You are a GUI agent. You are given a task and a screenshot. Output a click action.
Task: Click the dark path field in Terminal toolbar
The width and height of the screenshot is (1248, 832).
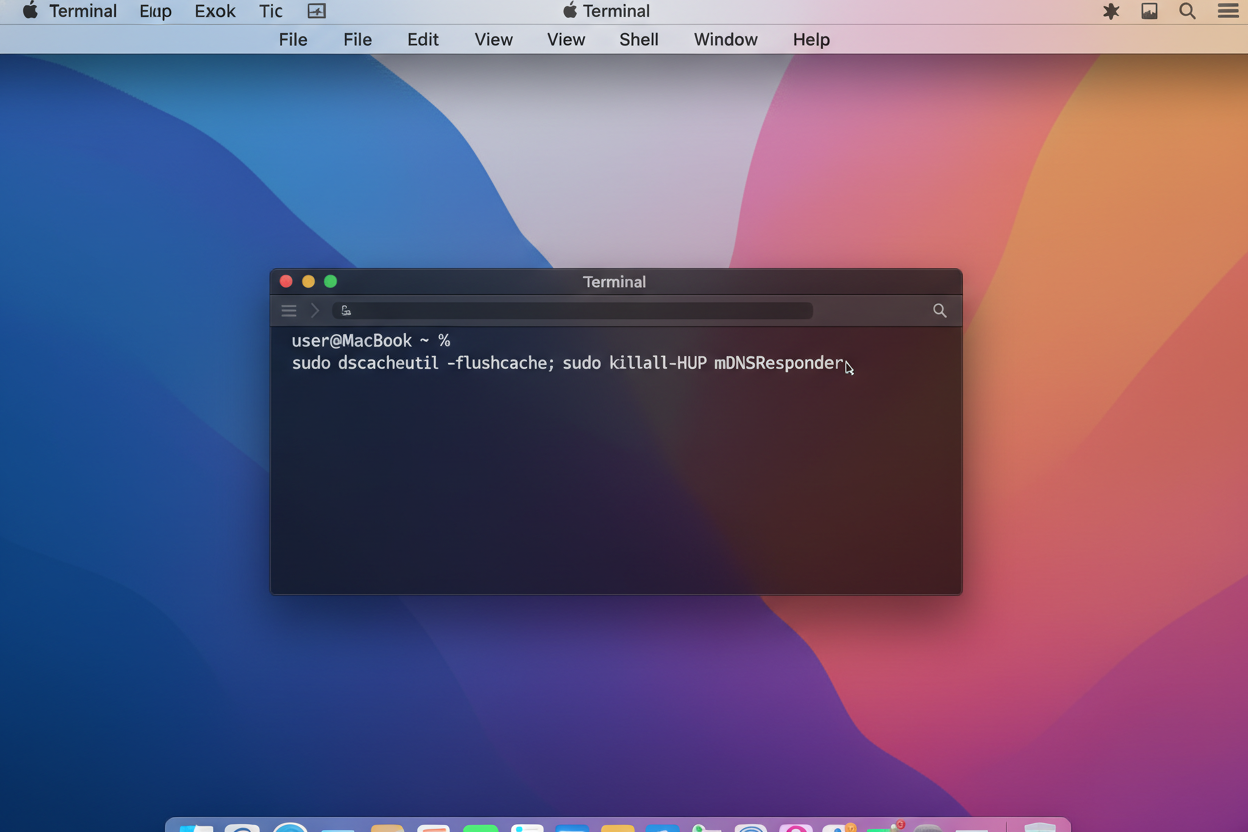click(572, 311)
